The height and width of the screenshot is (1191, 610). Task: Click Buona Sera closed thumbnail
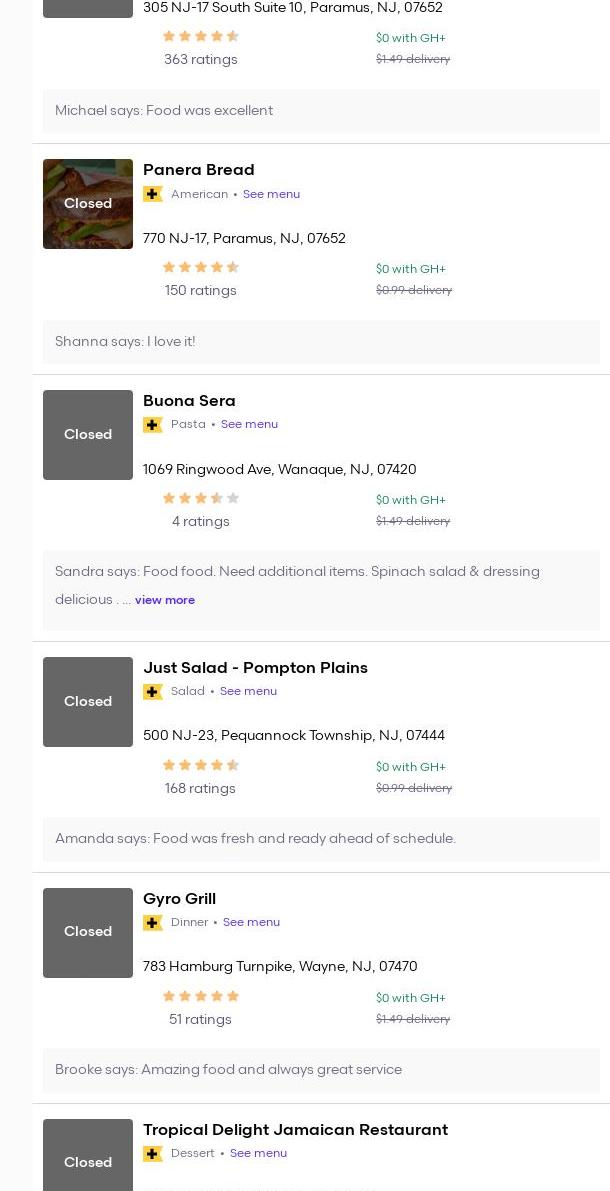88,435
